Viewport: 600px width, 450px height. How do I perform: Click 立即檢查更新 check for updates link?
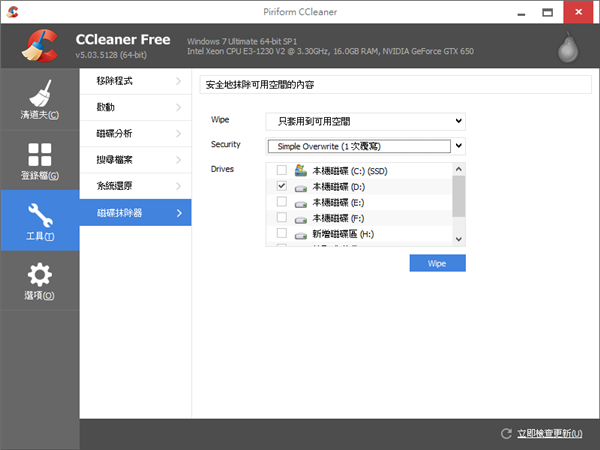pyautogui.click(x=549, y=434)
